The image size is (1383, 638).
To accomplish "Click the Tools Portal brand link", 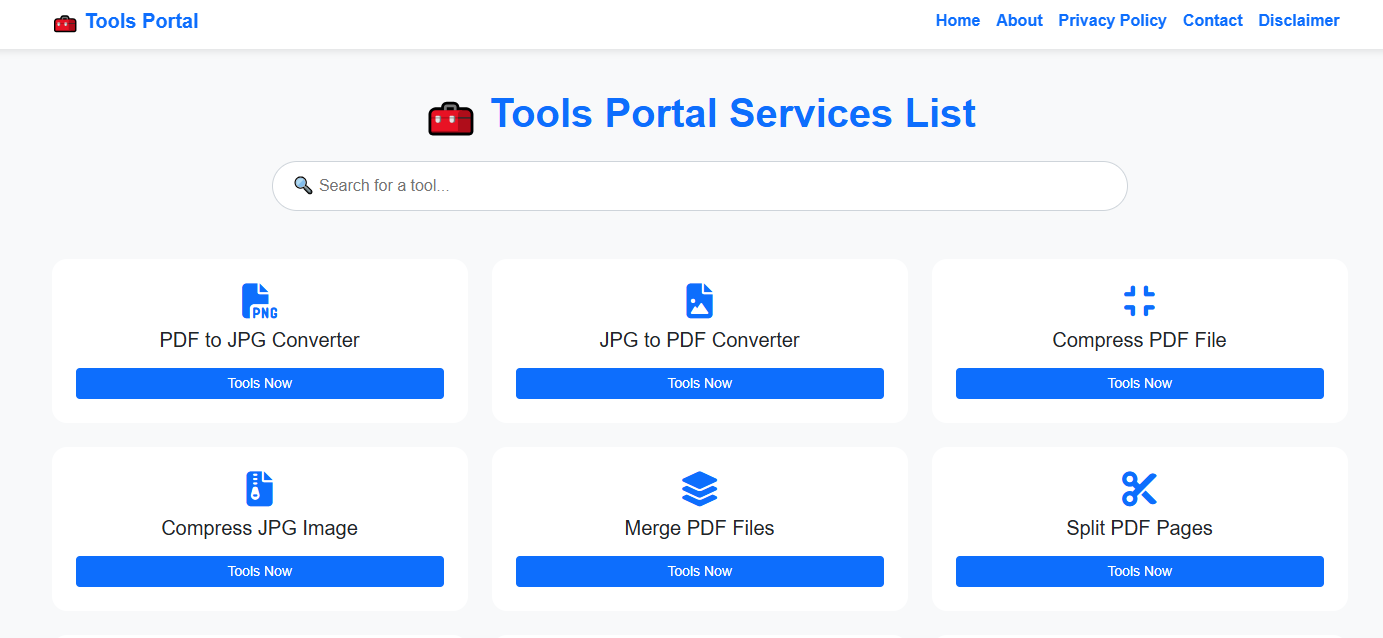I will point(141,21).
